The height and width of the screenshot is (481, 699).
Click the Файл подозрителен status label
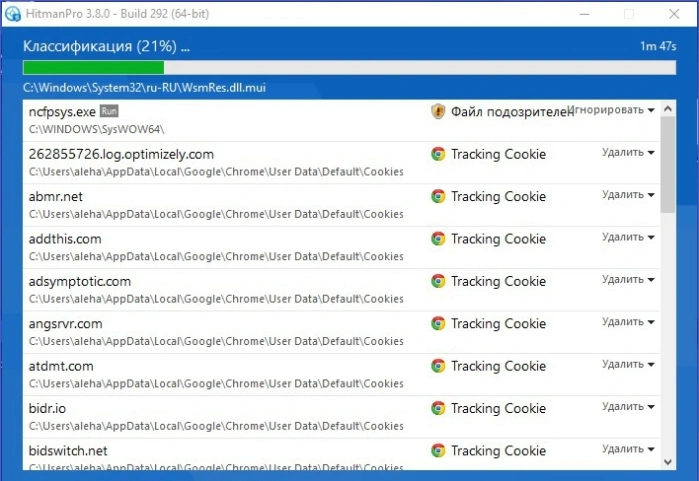point(513,112)
